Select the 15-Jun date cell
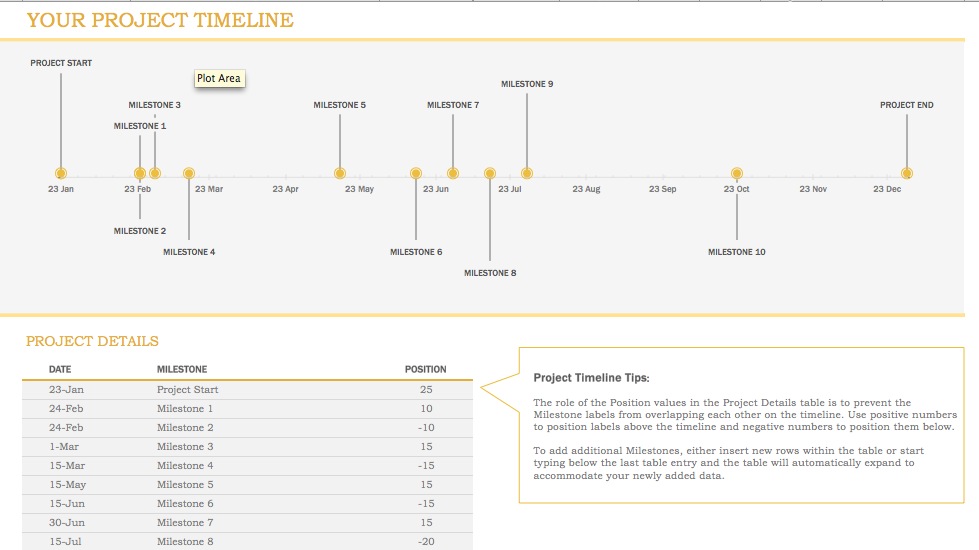 67,504
